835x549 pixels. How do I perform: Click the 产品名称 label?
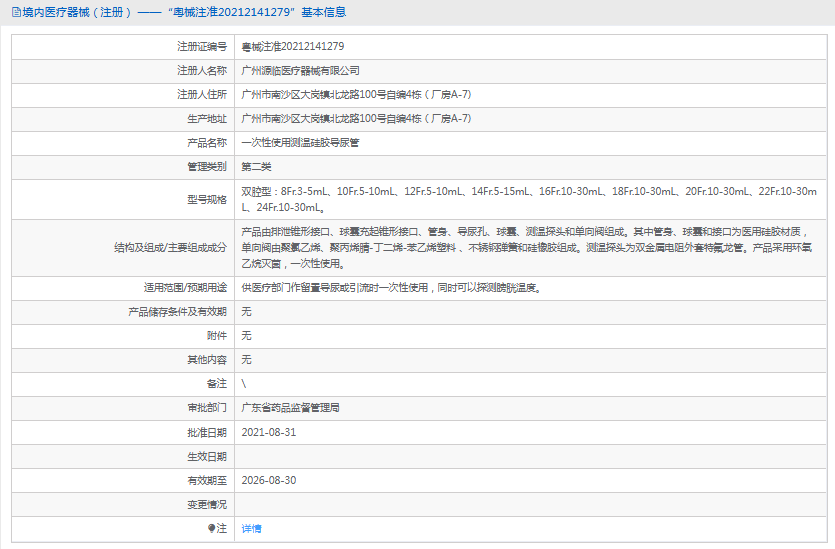pyautogui.click(x=207, y=143)
